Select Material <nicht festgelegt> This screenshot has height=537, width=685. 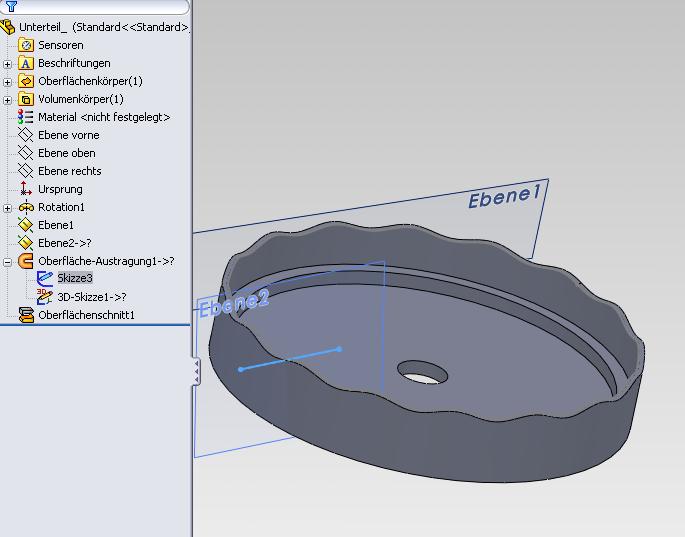click(x=104, y=117)
